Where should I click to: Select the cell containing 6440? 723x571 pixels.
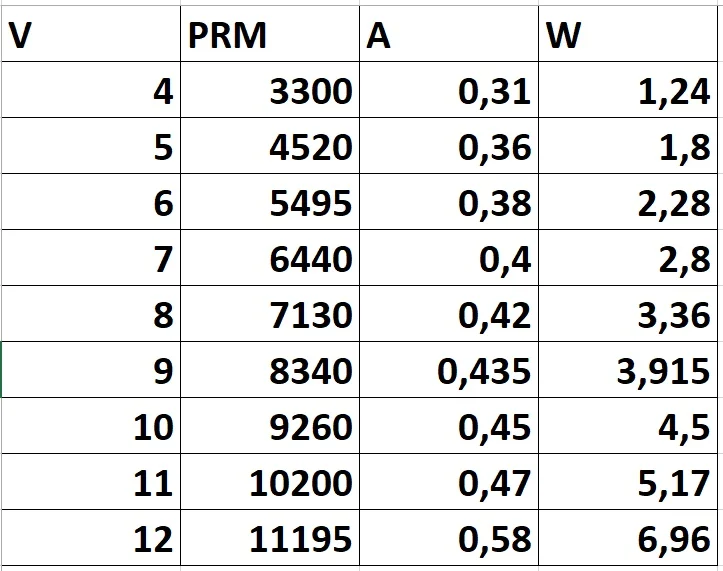[270, 258]
